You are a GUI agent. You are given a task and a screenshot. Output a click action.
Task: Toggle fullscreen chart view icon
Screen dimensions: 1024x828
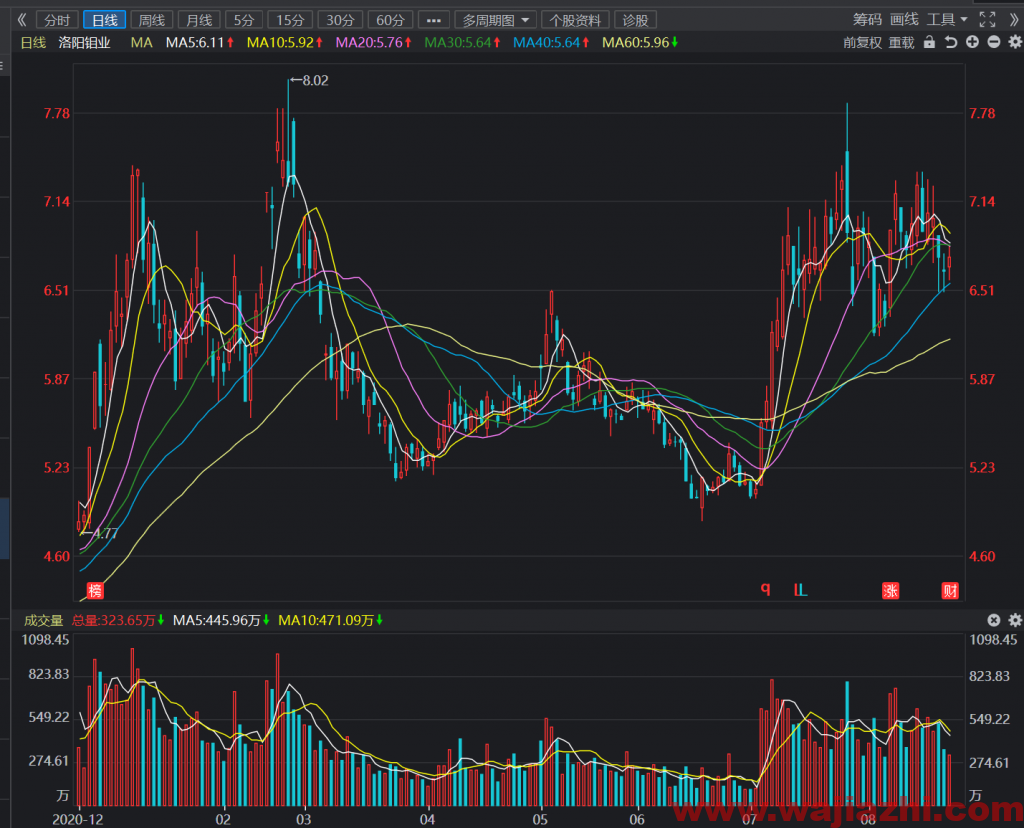[987, 20]
